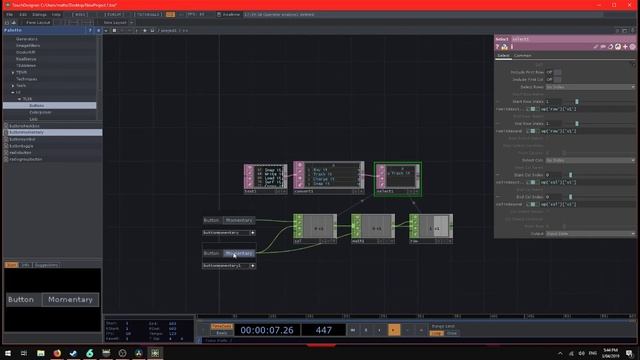
Task: Toggle Include First Row off switch
Action: click(x=557, y=72)
